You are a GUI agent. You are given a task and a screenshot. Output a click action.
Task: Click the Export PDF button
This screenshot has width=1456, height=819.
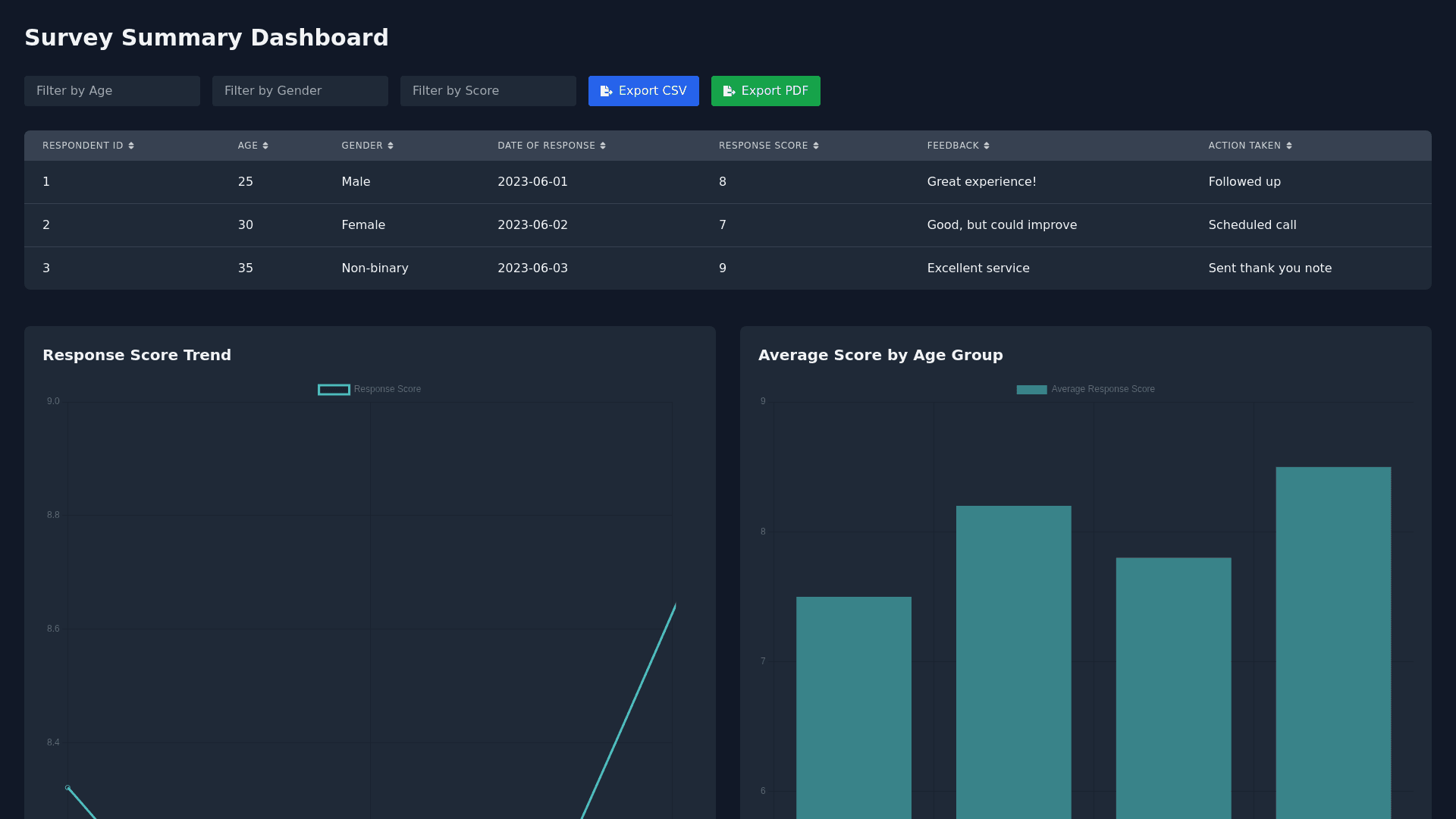[x=765, y=91]
